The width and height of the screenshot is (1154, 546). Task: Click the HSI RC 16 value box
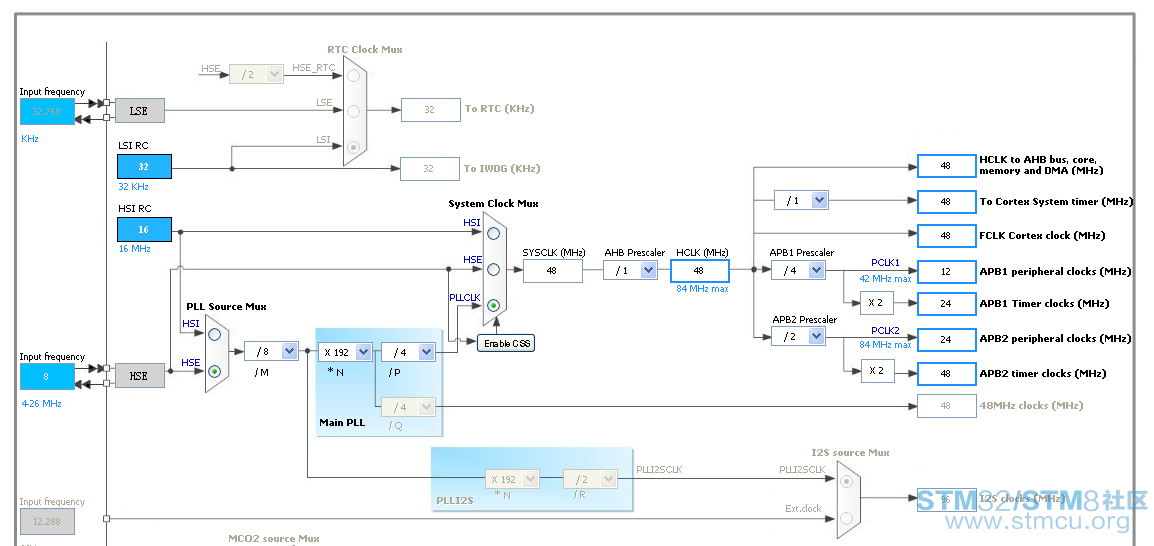(144, 230)
